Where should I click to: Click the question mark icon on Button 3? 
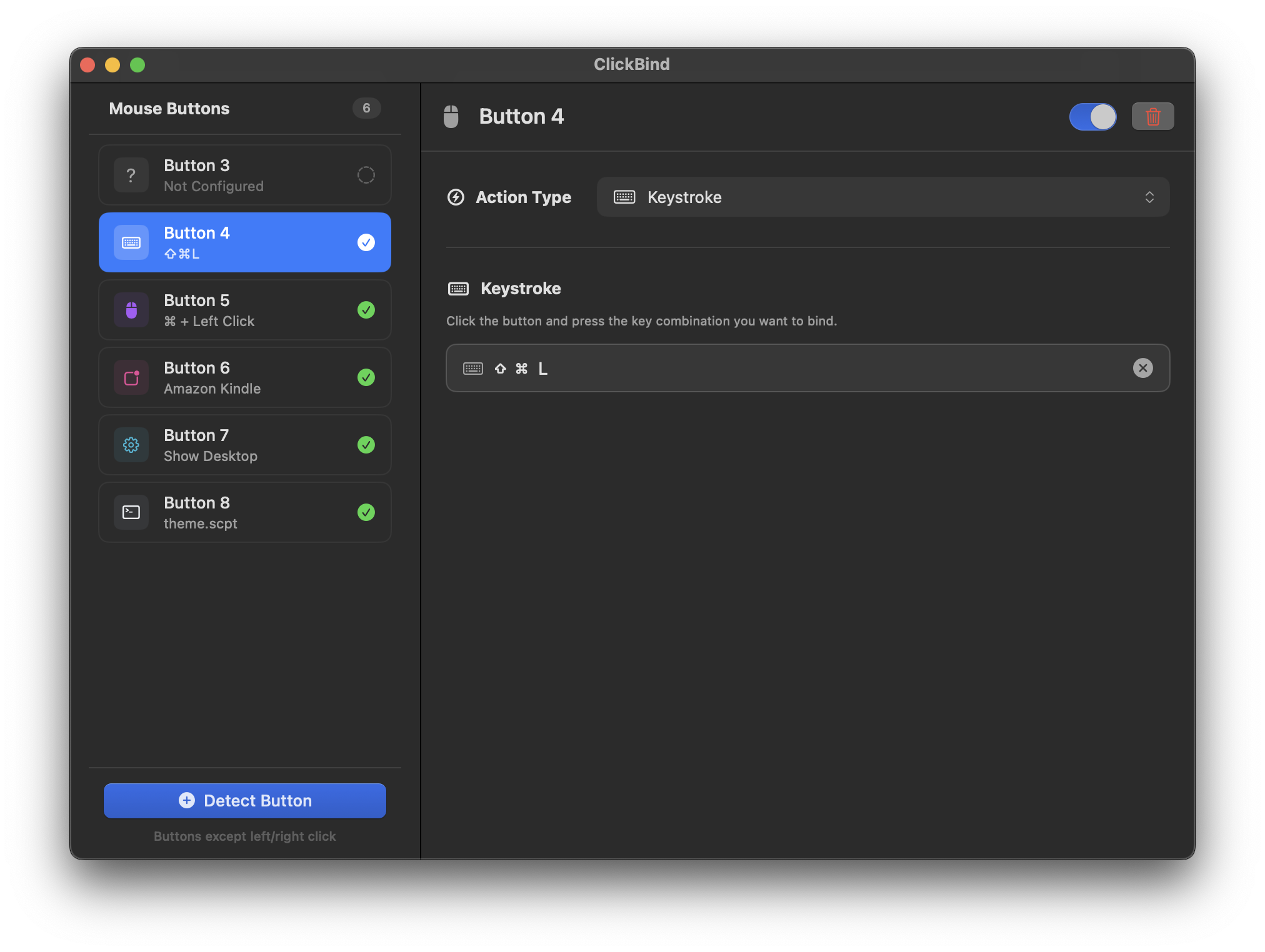point(131,175)
